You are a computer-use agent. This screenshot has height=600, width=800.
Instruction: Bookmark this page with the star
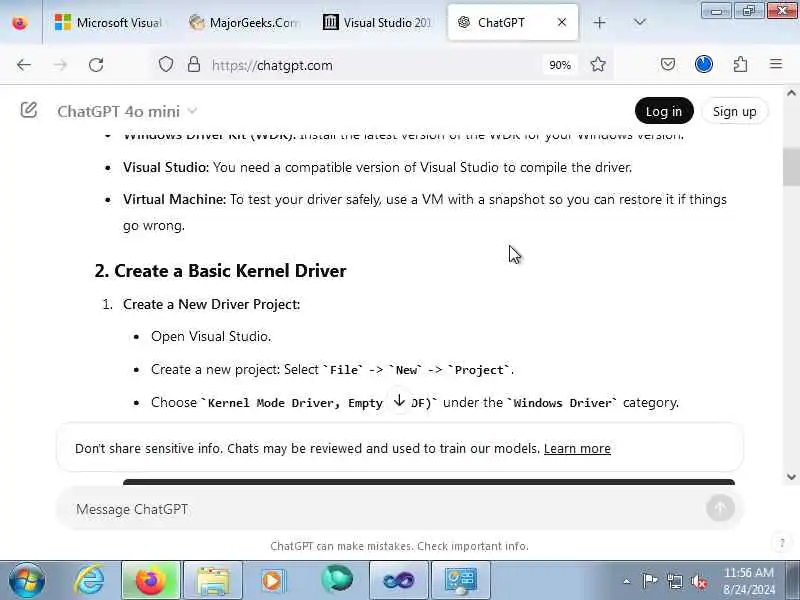click(x=598, y=65)
